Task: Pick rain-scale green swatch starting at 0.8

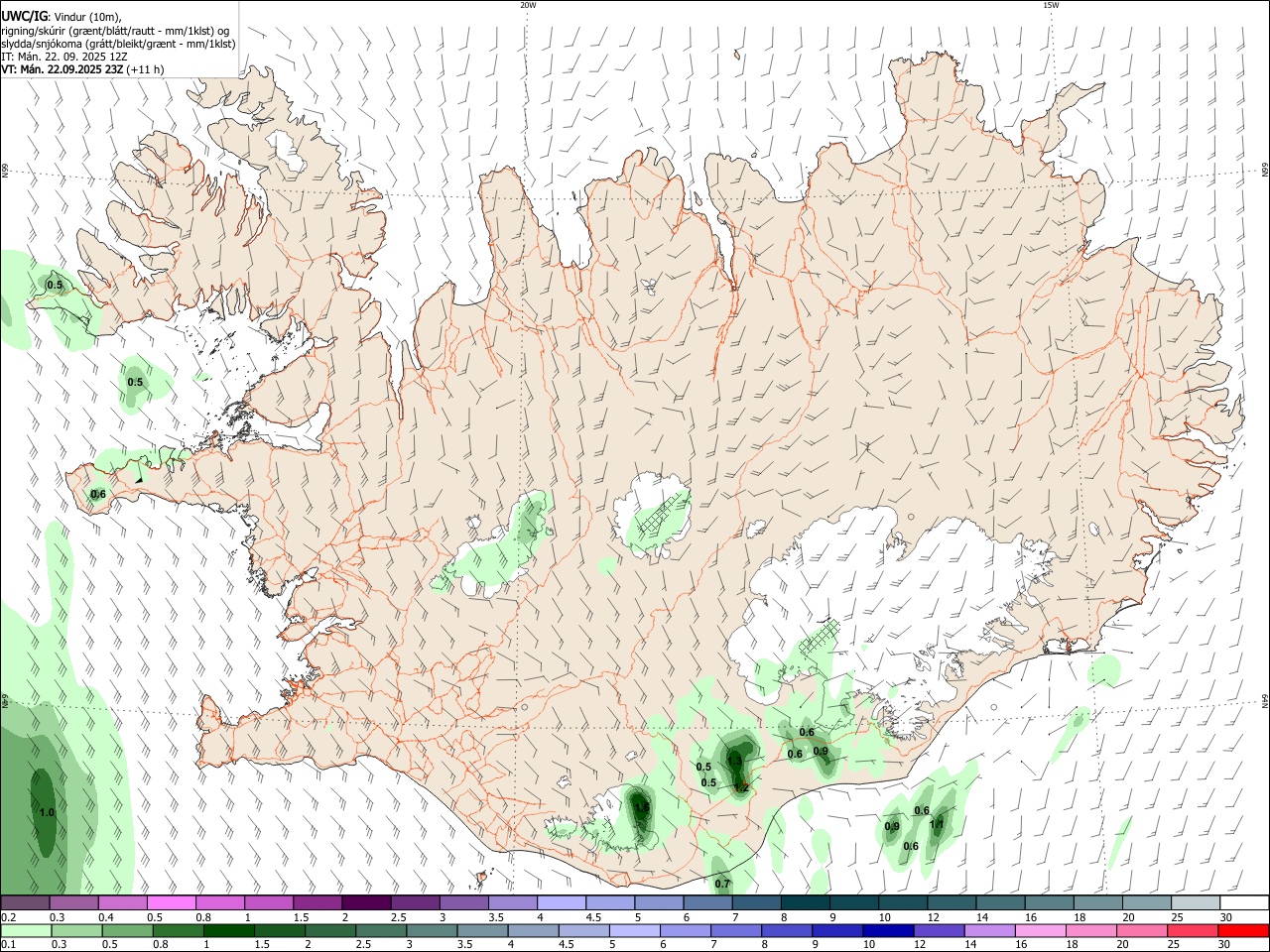Action: [x=180, y=930]
